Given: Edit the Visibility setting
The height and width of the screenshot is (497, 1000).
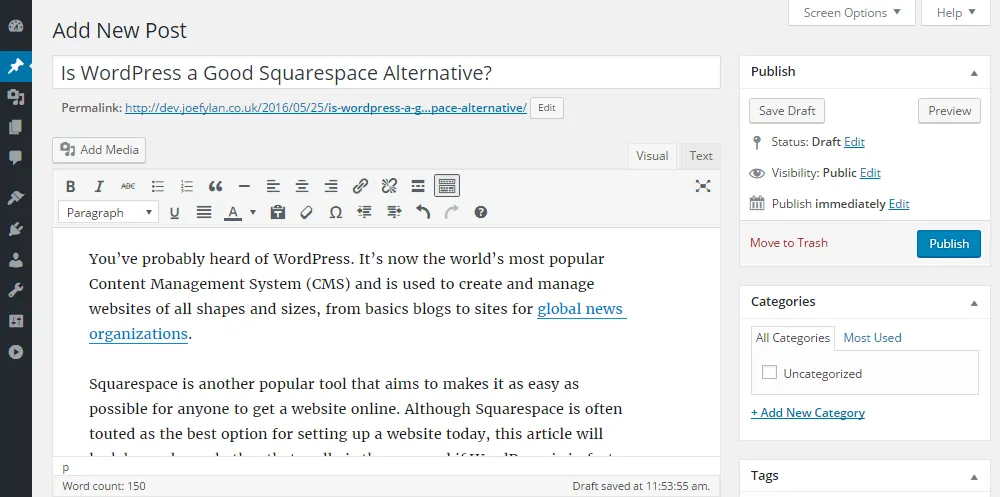Looking at the screenshot, I should pyautogui.click(x=870, y=172).
